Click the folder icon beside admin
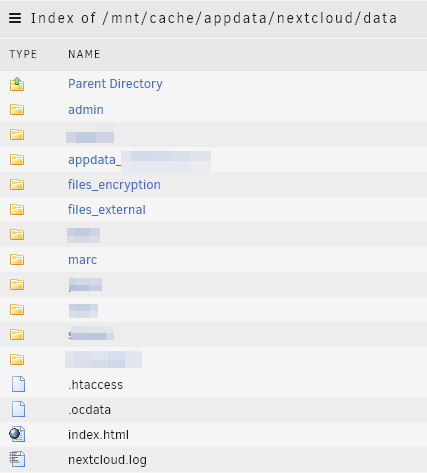 click(17, 109)
